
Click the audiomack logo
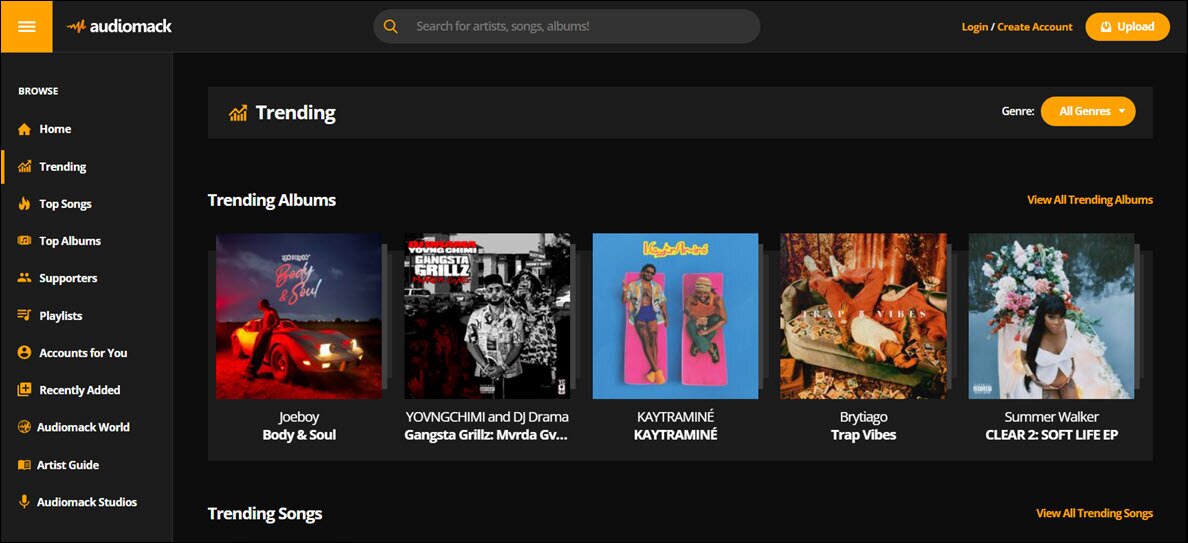coord(120,27)
